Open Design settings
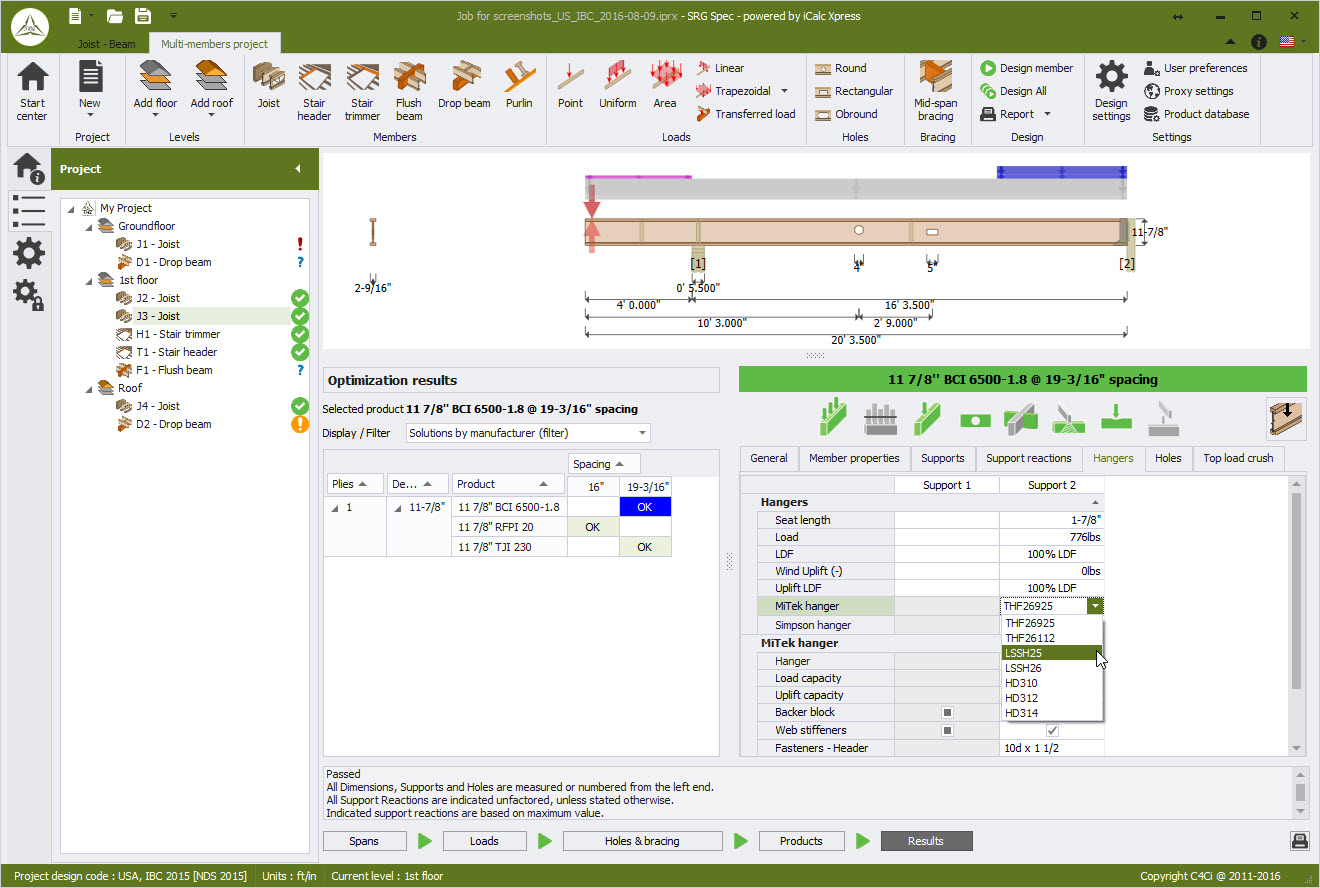Viewport: 1320px width, 888px height. [1111, 92]
